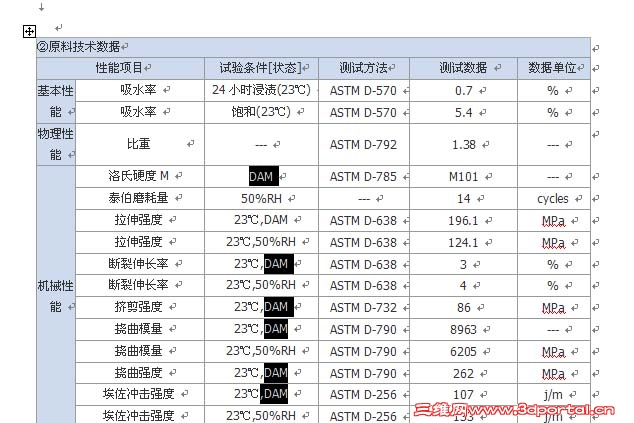
Task: Click the '测试方法' column header
Action: pos(364,68)
